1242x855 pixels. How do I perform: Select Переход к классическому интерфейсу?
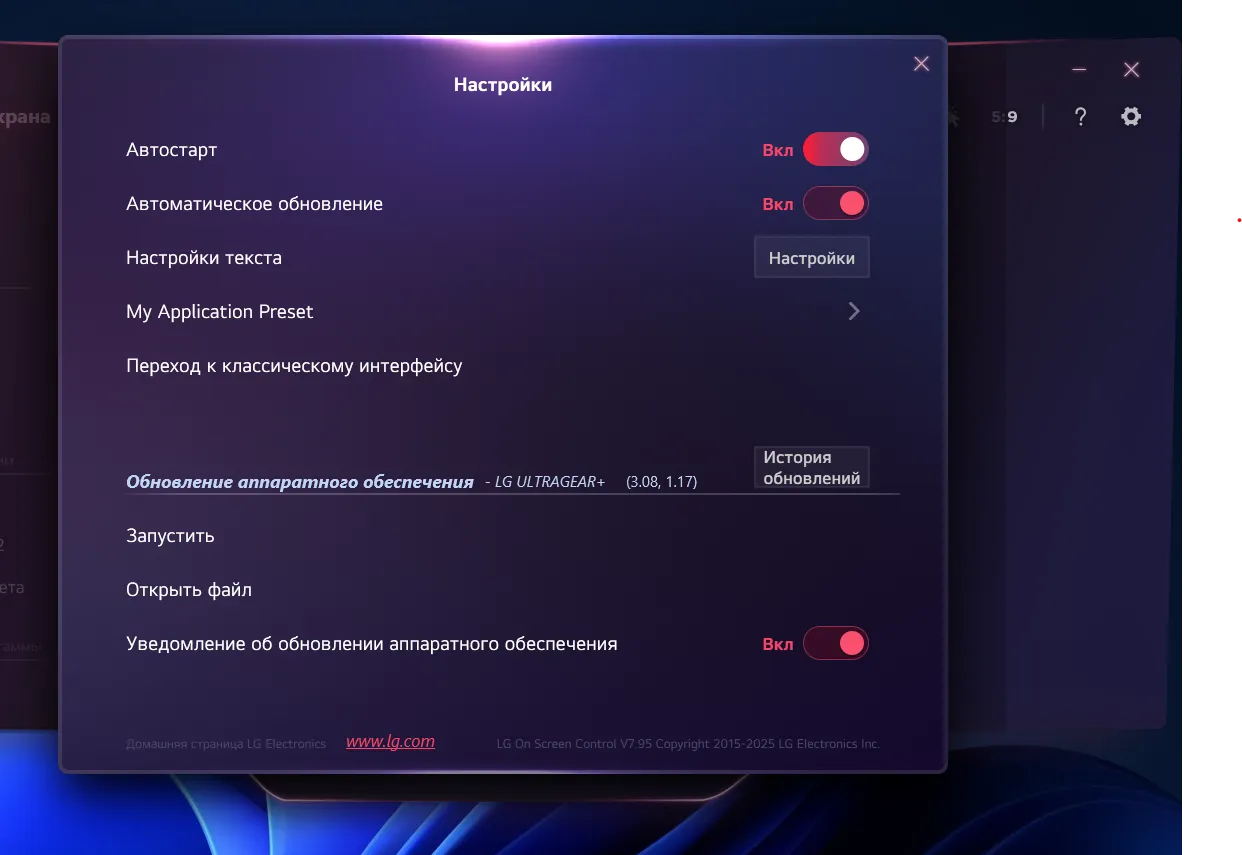click(x=294, y=366)
